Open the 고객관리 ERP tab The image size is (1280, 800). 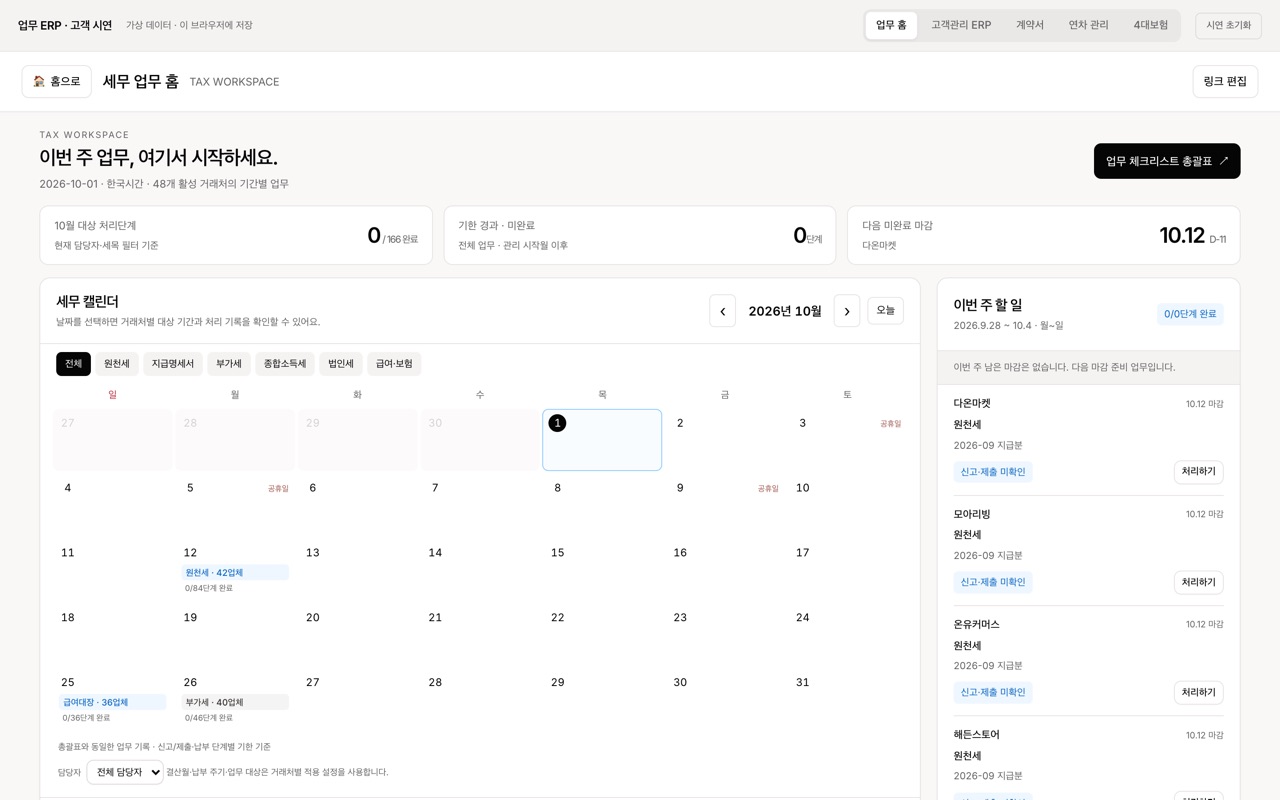[x=961, y=25]
